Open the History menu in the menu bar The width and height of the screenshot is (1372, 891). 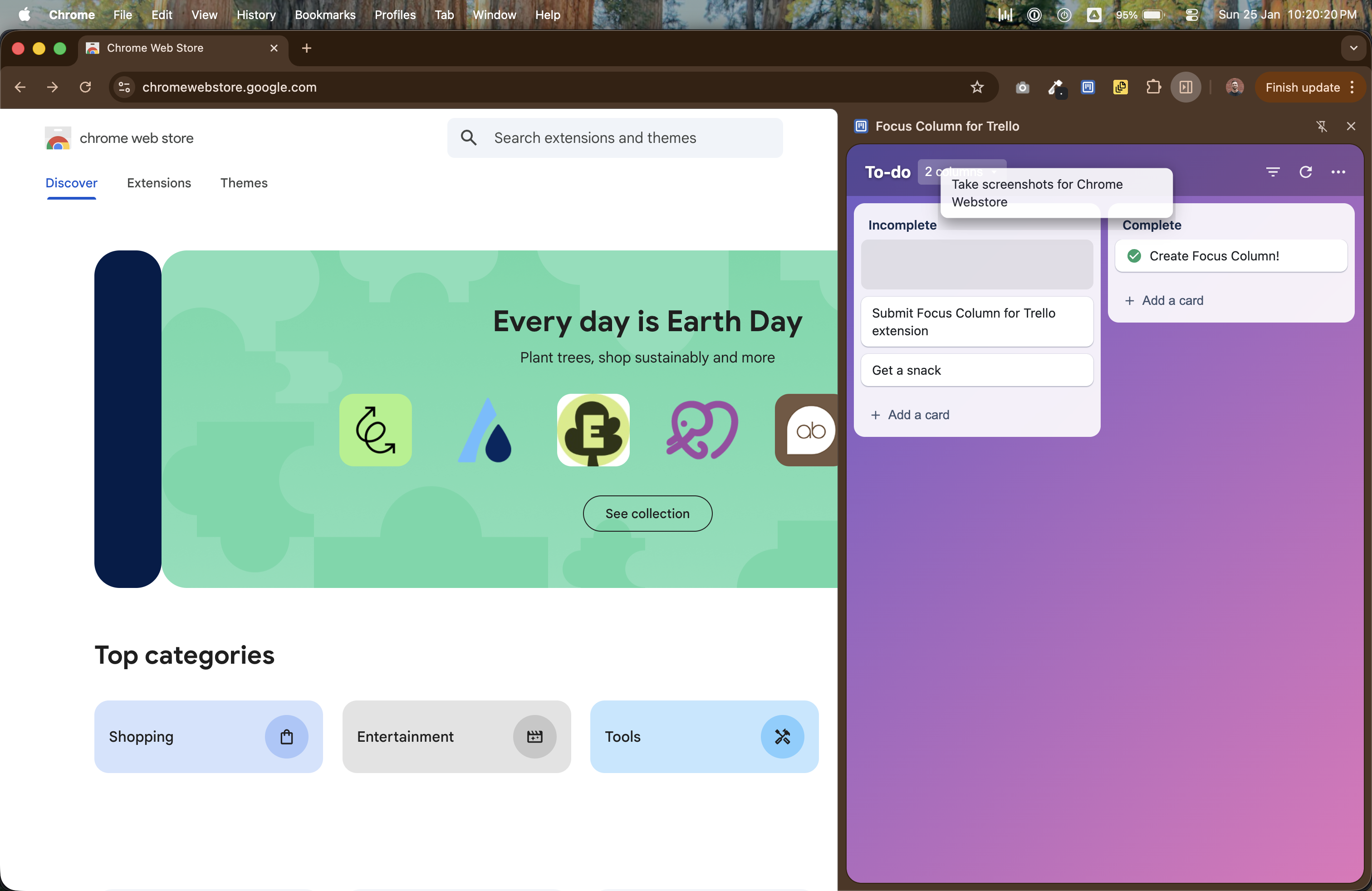pyautogui.click(x=256, y=15)
